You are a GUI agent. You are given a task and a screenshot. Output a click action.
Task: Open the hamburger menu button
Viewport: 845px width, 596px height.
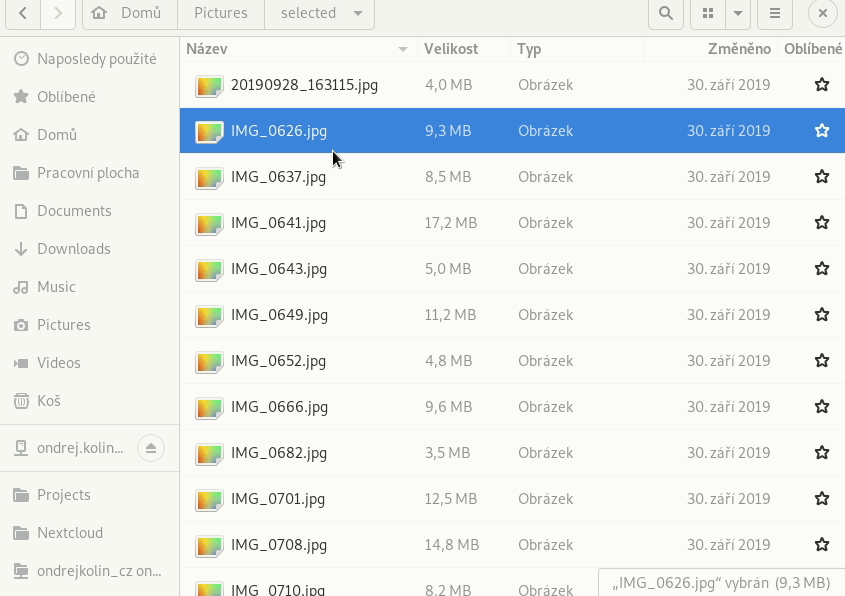coord(775,13)
